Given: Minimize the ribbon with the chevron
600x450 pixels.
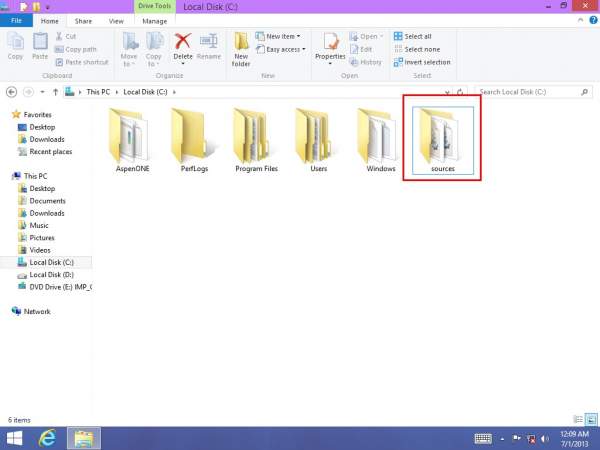Looking at the screenshot, I should pos(580,20).
